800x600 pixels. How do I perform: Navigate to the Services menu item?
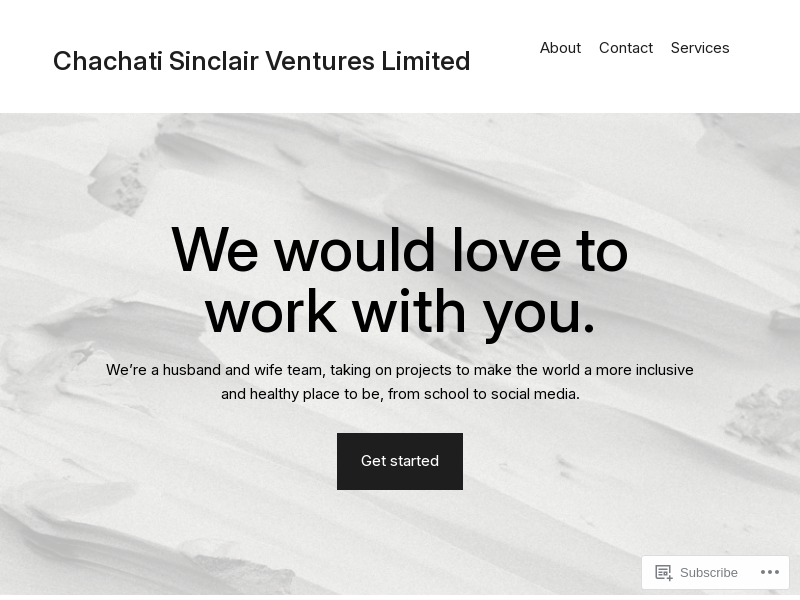pyautogui.click(x=700, y=48)
